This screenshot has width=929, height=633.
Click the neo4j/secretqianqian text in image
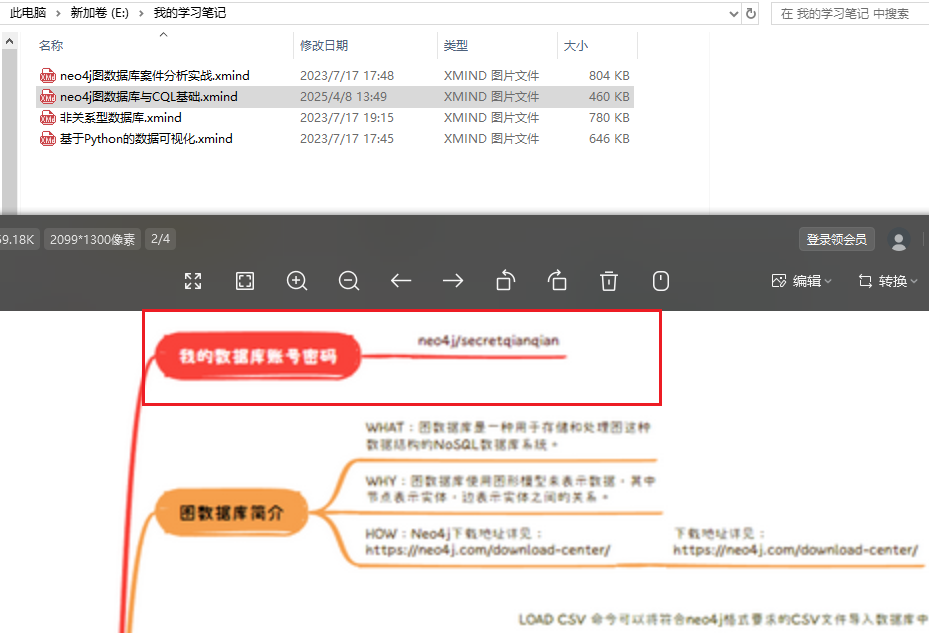tap(489, 341)
